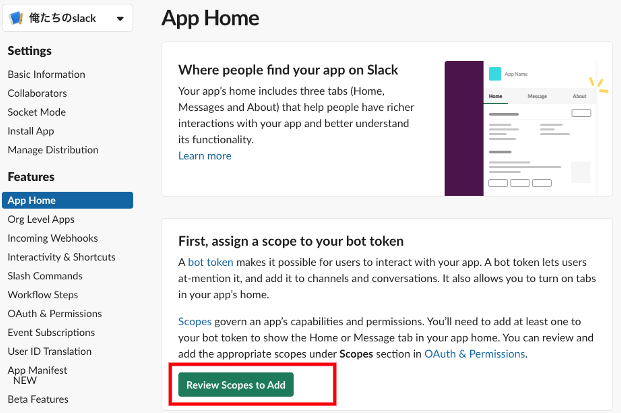621x413 pixels.
Task: Open Slash Commands page
Action: pos(45,276)
